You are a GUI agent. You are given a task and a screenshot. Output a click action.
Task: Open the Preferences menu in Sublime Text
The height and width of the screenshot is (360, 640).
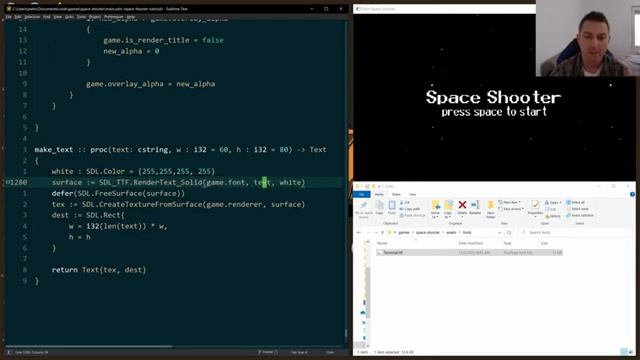pos(113,17)
